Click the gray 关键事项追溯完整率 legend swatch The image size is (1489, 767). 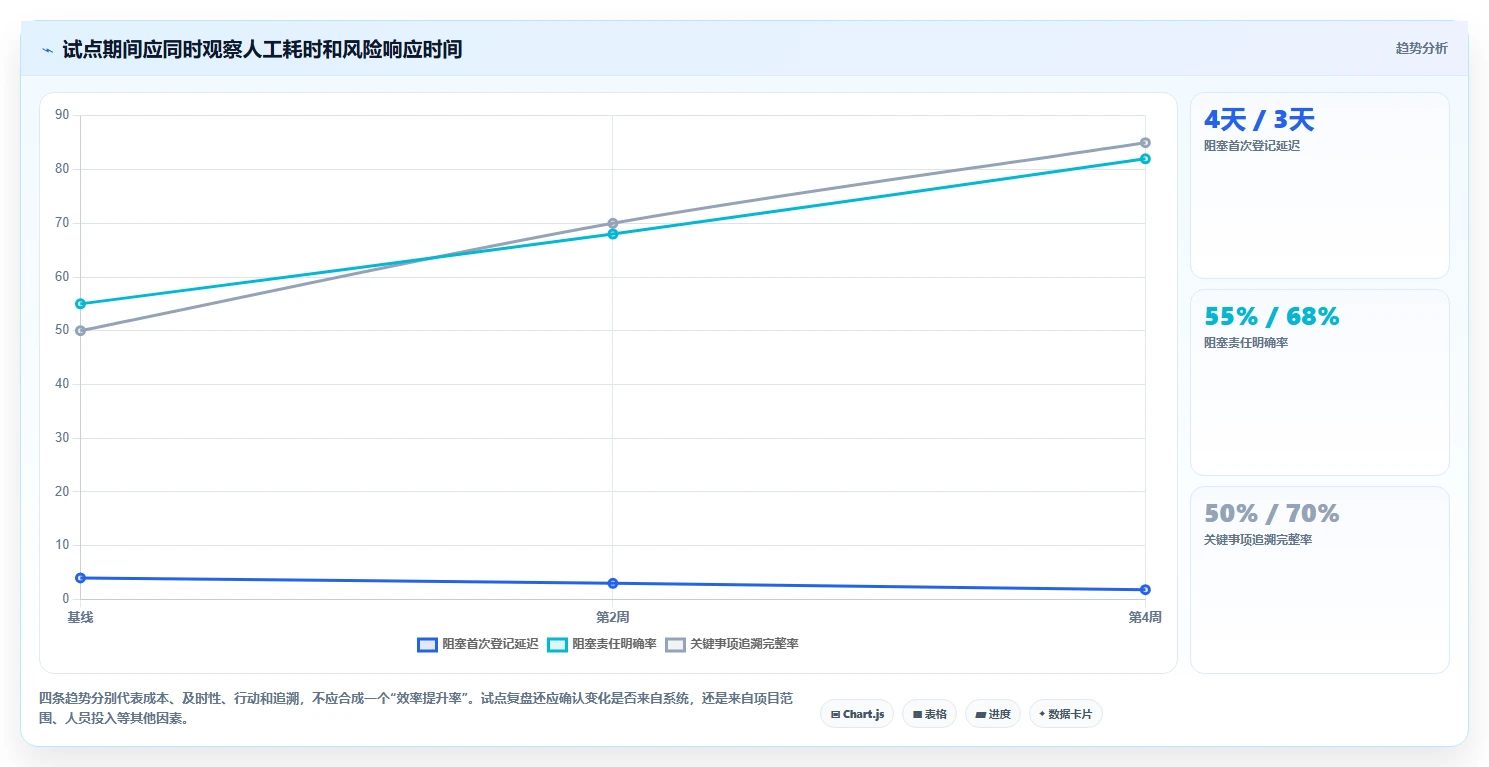click(676, 644)
